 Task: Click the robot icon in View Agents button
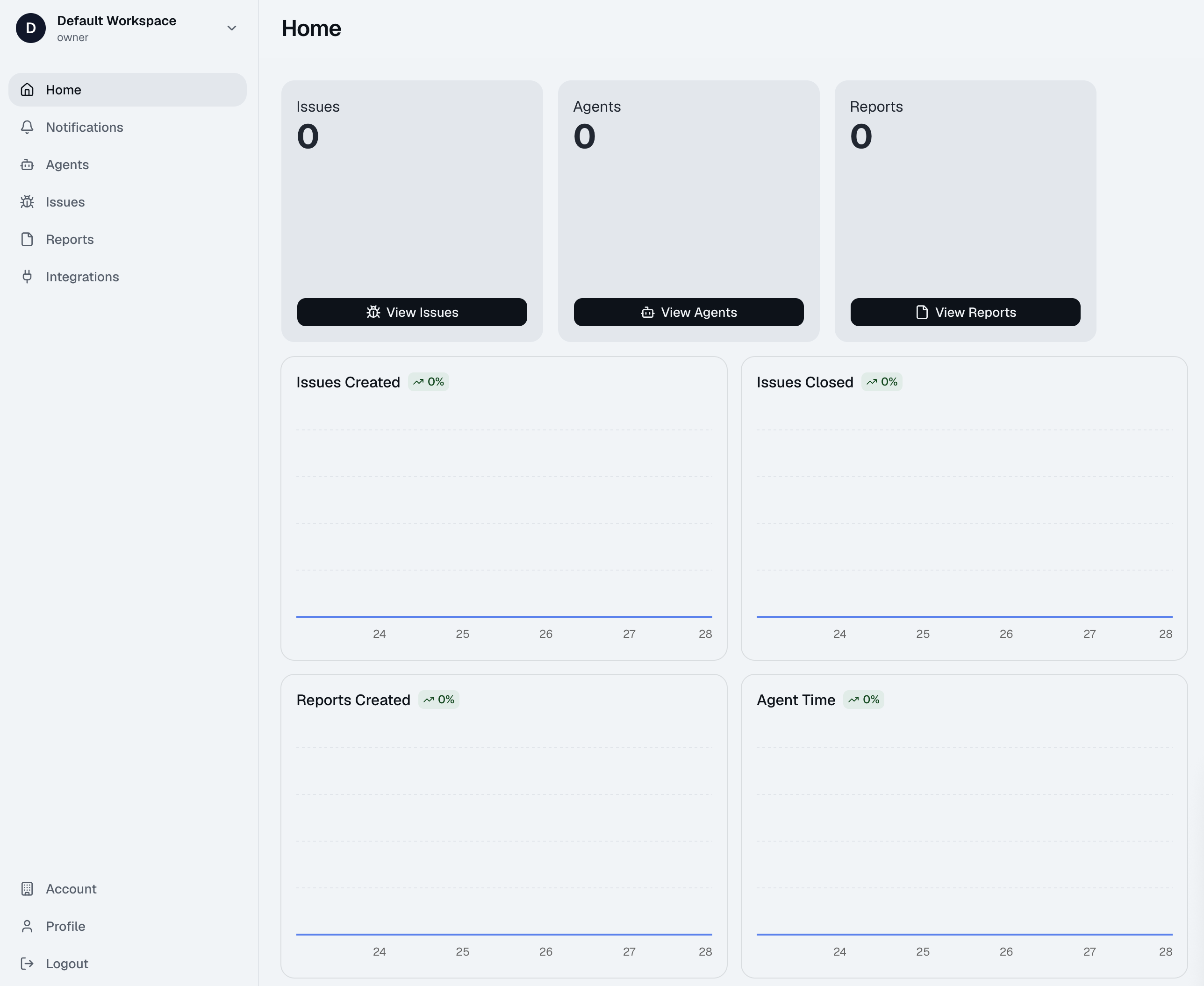tap(648, 312)
